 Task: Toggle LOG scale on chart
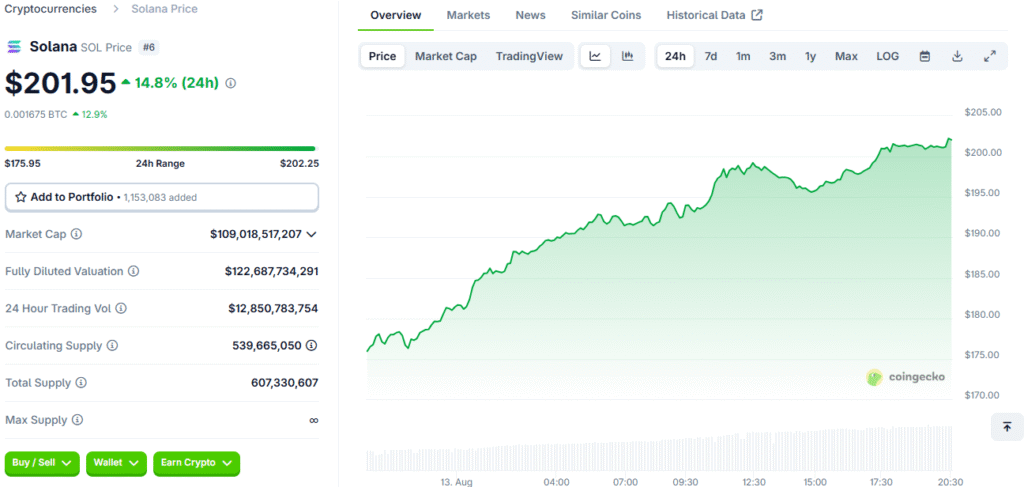tap(888, 56)
